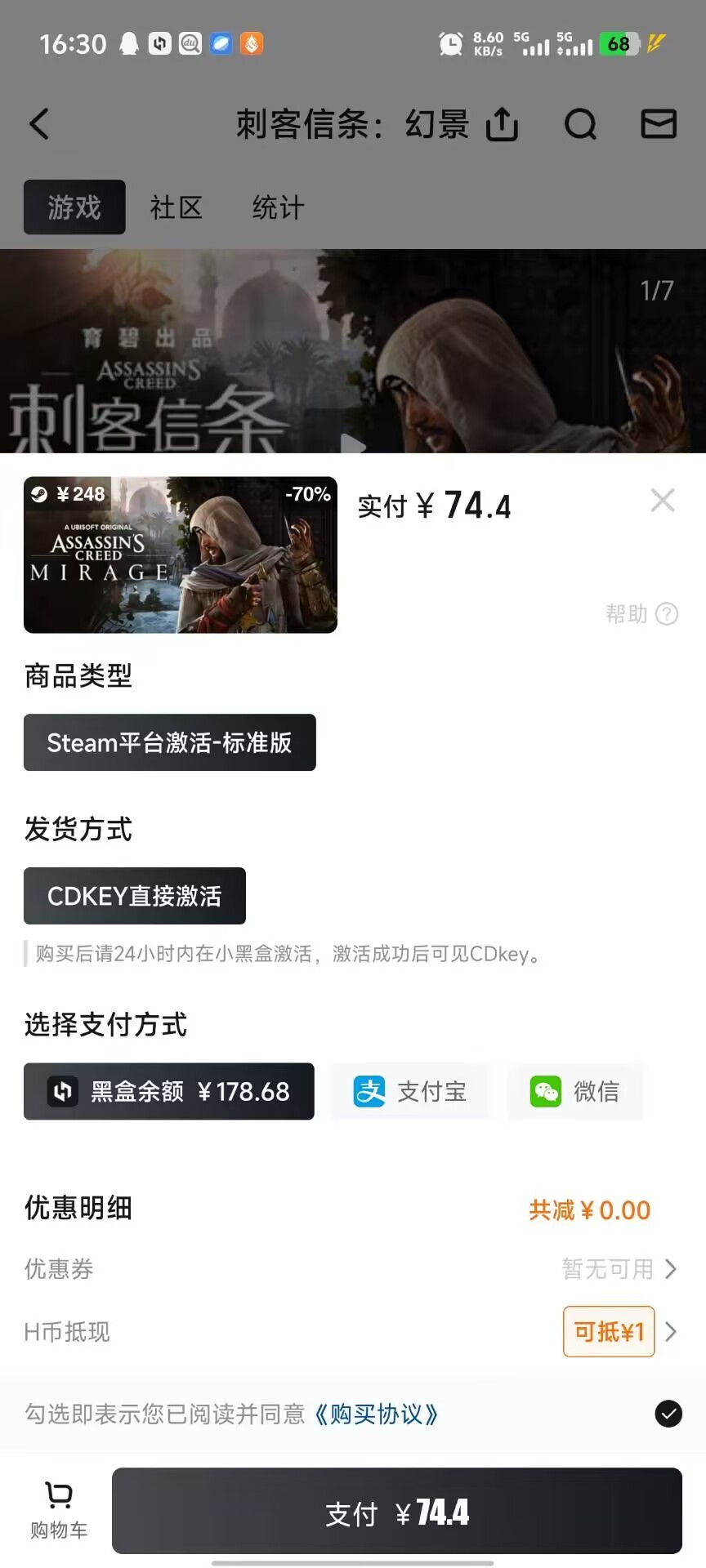Choose 支付宝 as the payment method
Viewport: 706px width, 1568px height.
pos(410,1091)
